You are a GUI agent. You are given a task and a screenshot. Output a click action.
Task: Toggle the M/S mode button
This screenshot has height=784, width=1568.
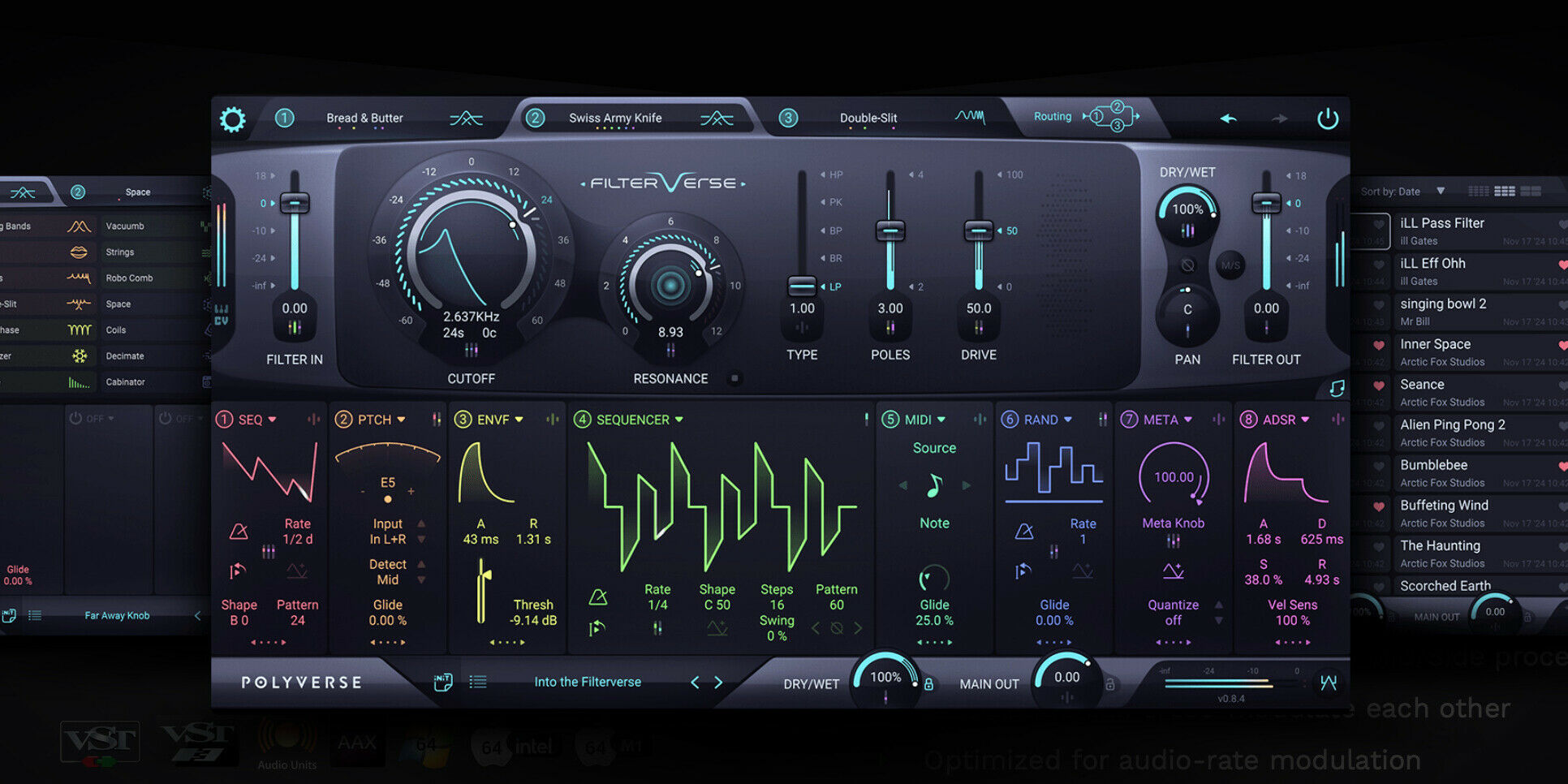click(x=1230, y=265)
